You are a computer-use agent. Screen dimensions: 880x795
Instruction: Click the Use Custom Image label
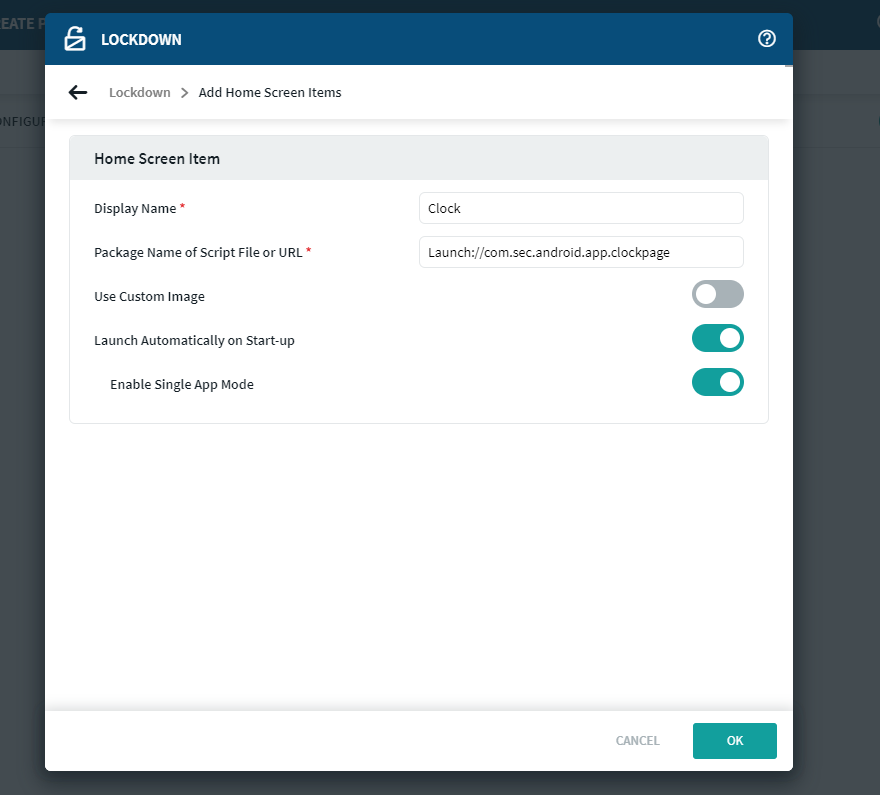(149, 297)
